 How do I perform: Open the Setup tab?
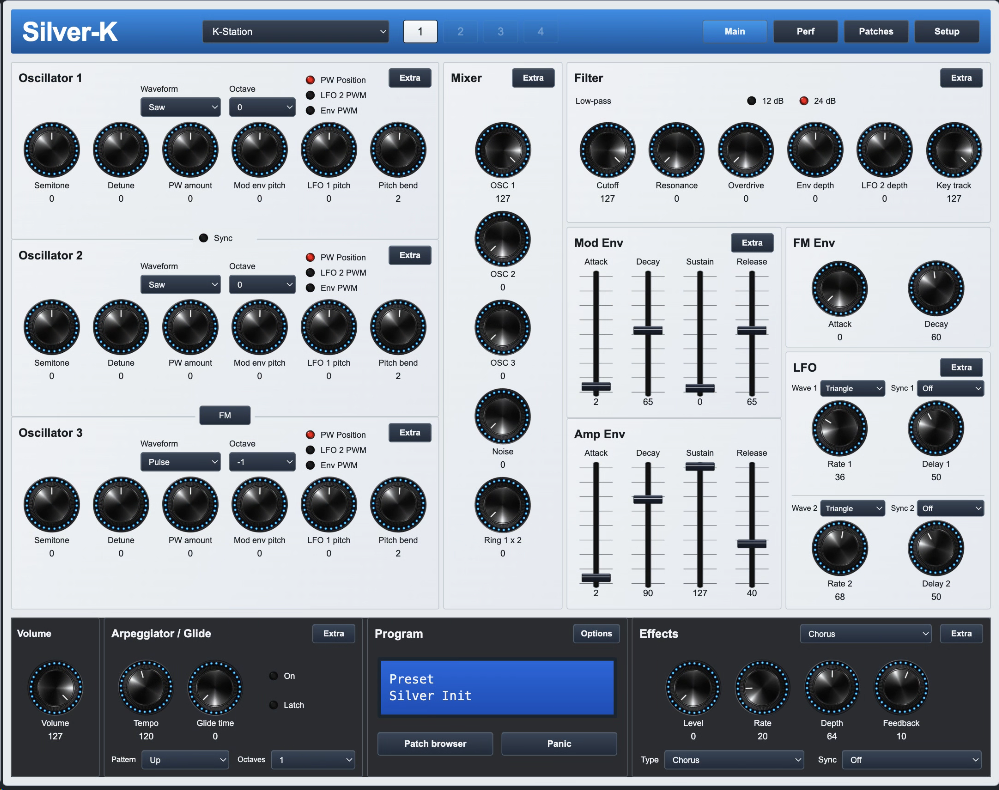947,31
